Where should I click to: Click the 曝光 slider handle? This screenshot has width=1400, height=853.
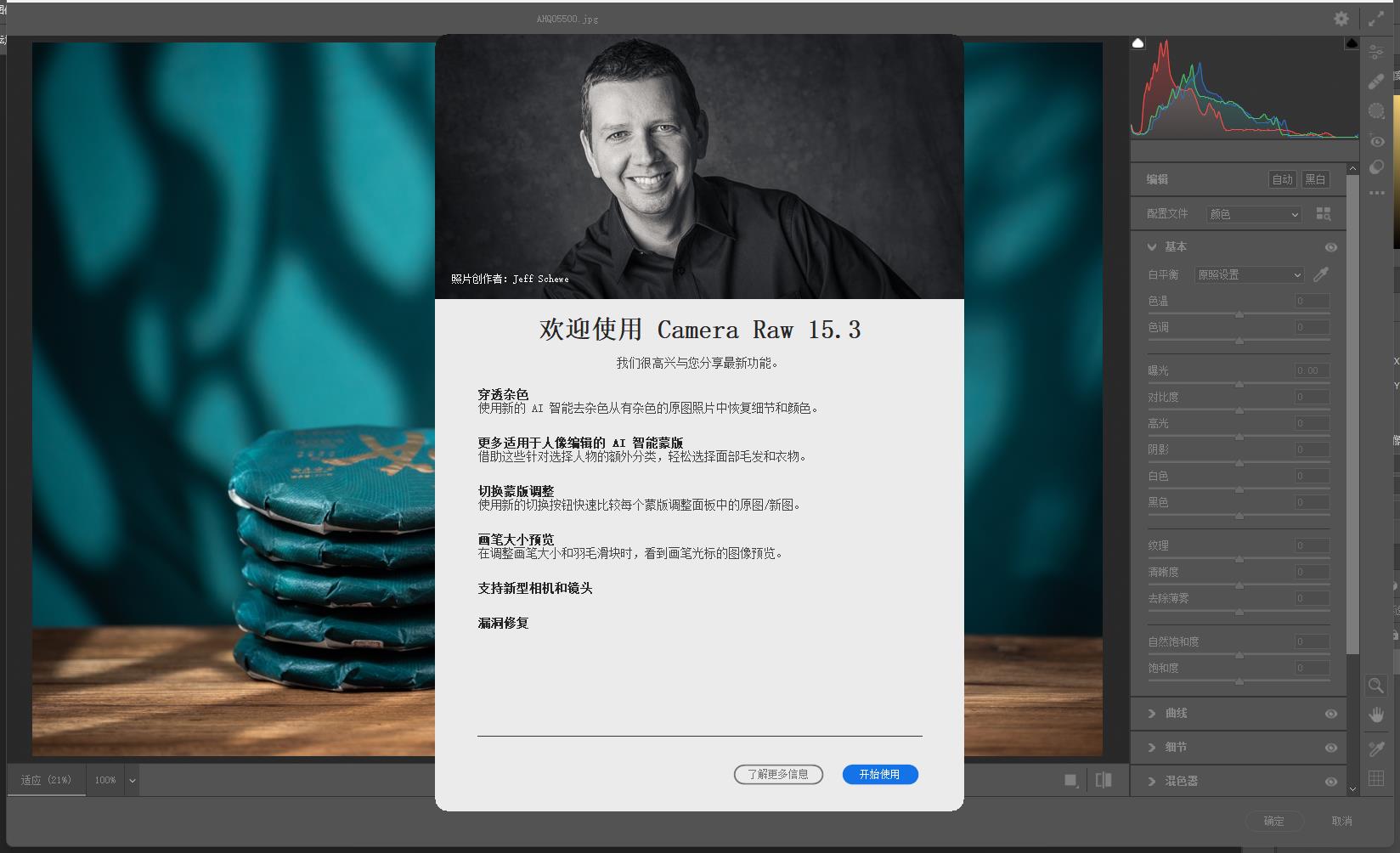tap(1239, 384)
